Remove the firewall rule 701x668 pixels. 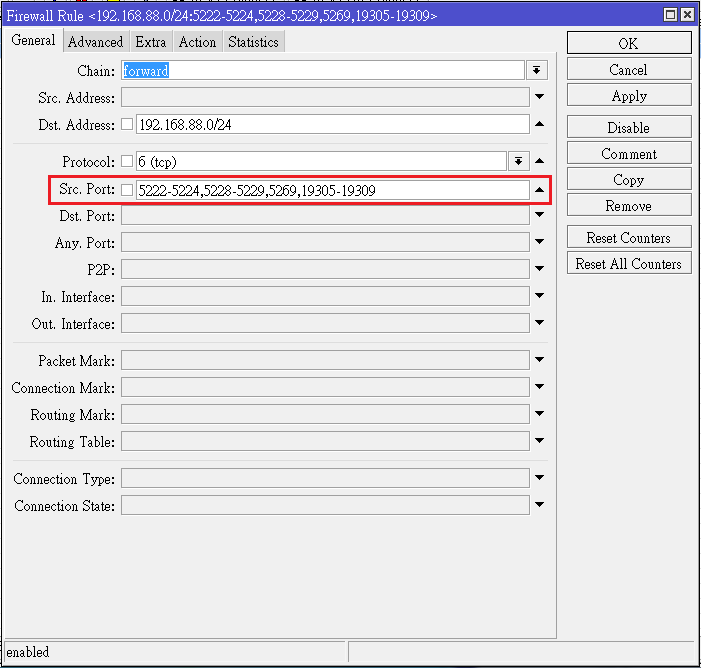click(x=629, y=206)
